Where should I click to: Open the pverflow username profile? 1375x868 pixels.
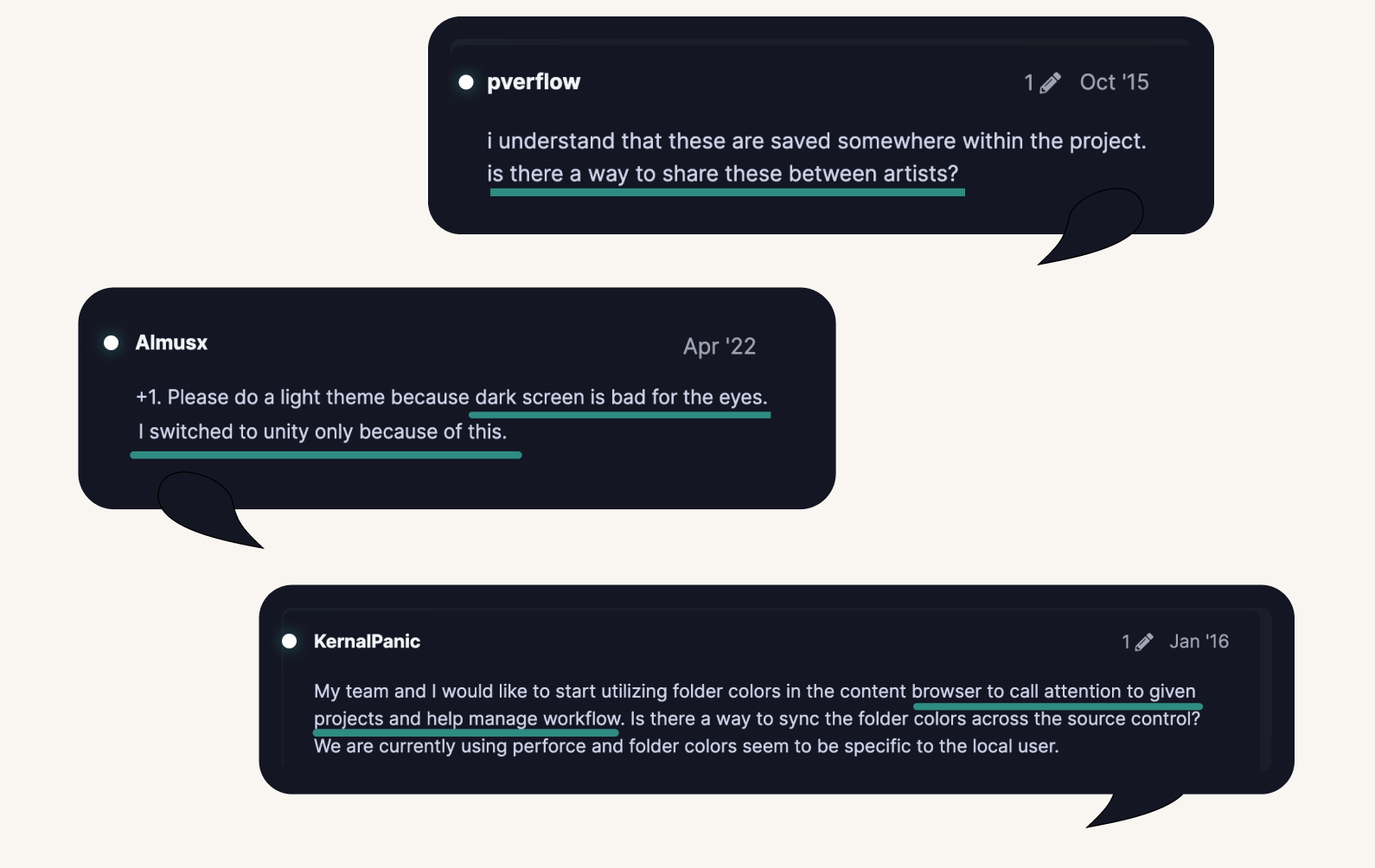tap(534, 82)
